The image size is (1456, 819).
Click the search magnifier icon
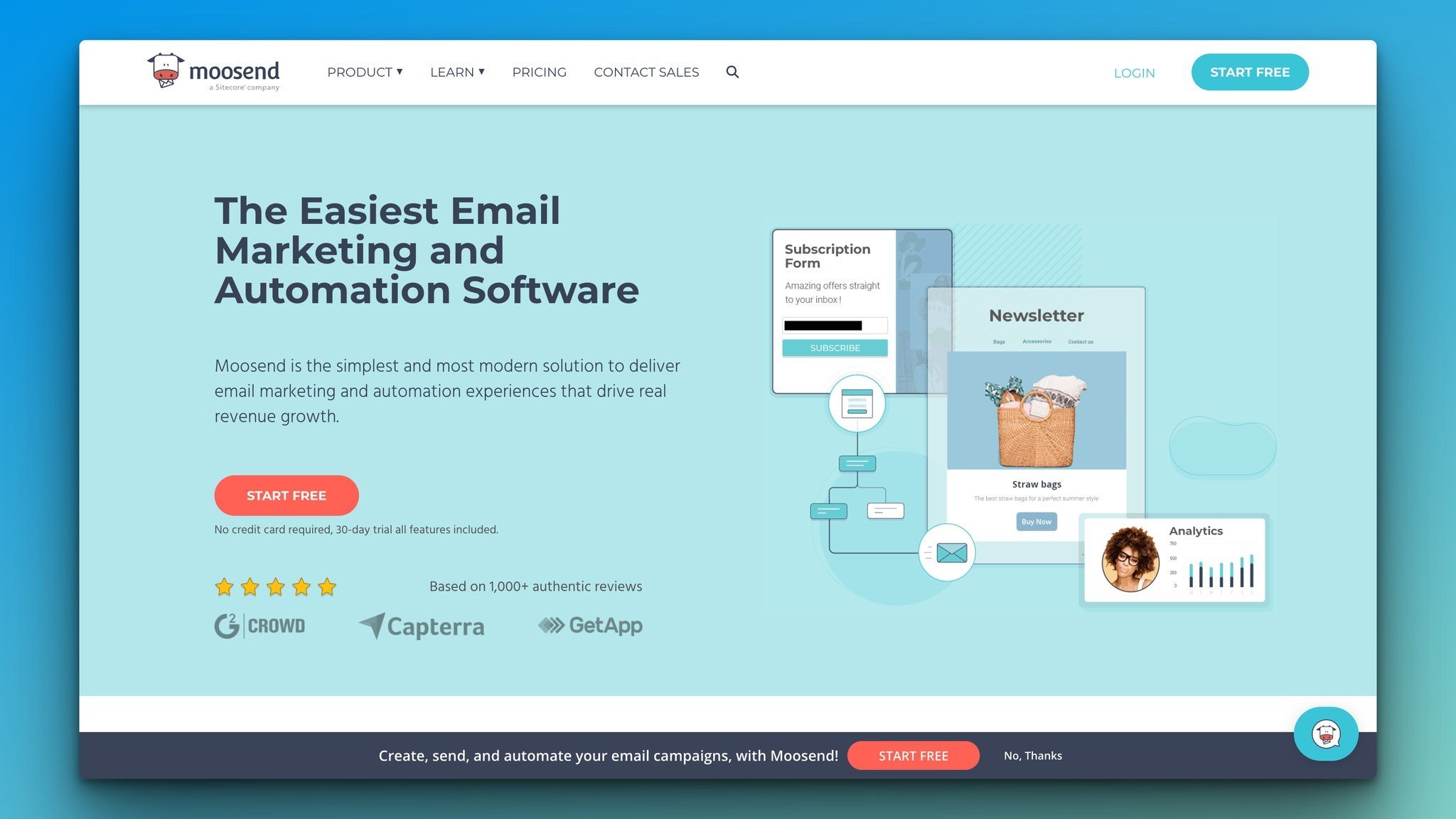tap(733, 71)
